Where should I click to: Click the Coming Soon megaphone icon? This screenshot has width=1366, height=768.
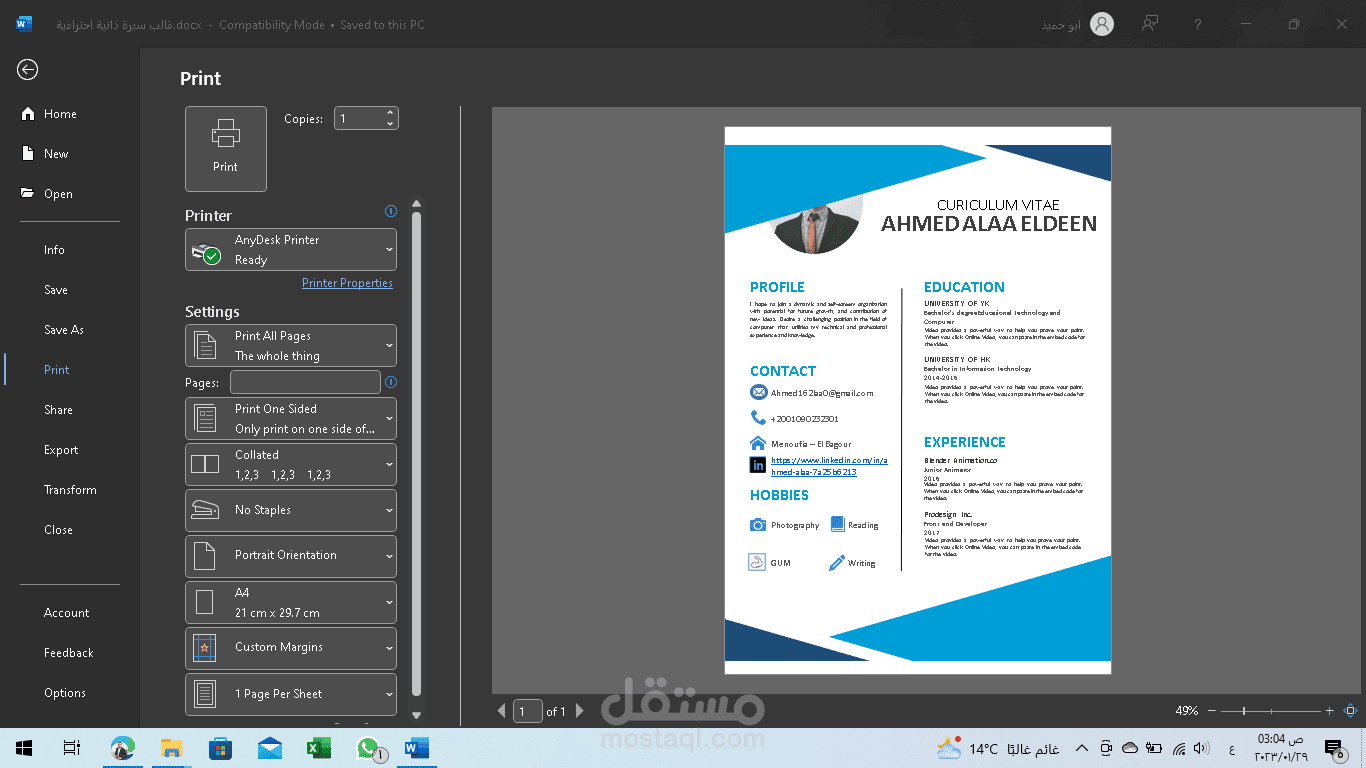[1151, 24]
